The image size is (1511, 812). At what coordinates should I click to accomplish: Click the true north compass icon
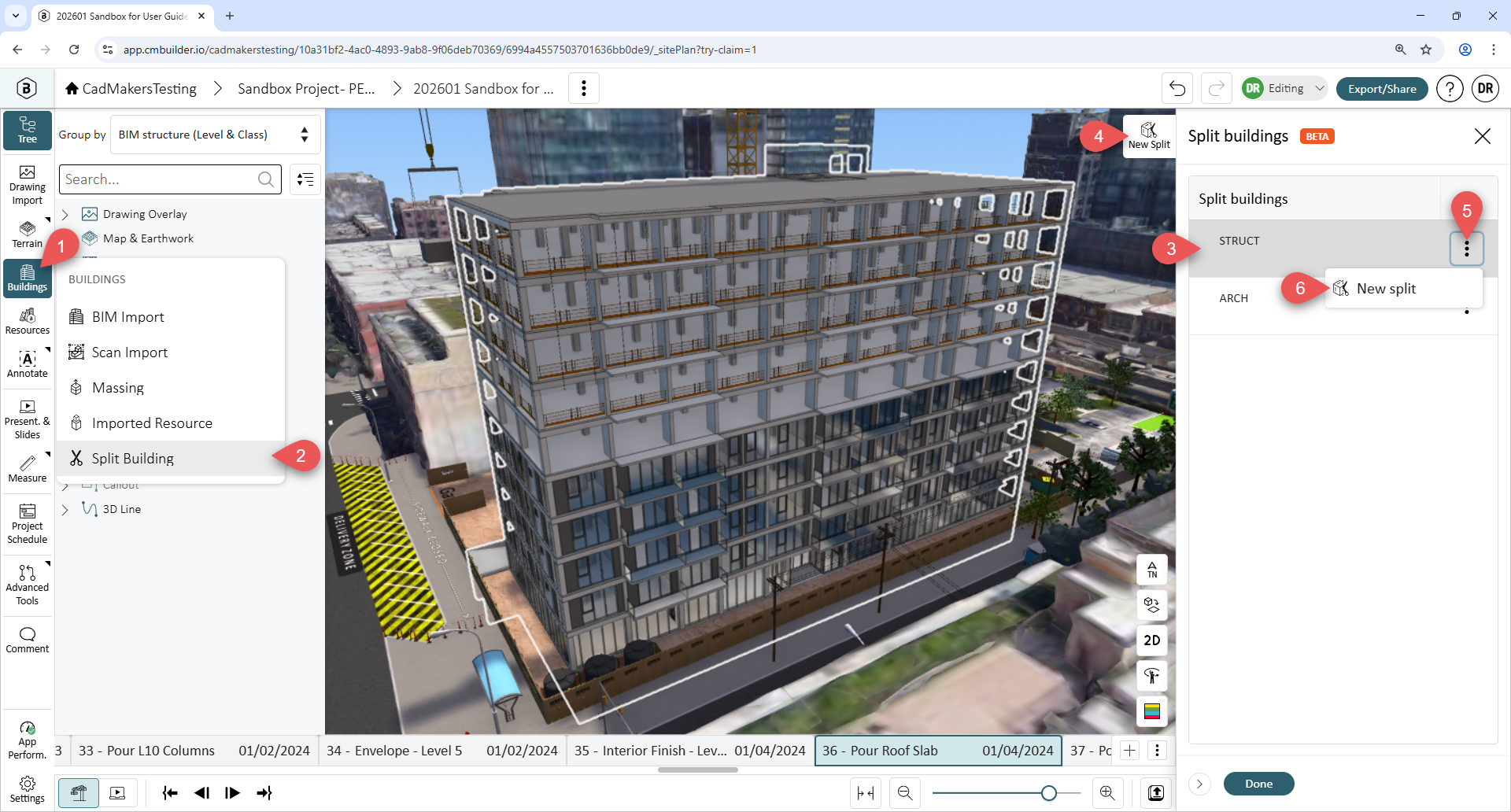1152,570
